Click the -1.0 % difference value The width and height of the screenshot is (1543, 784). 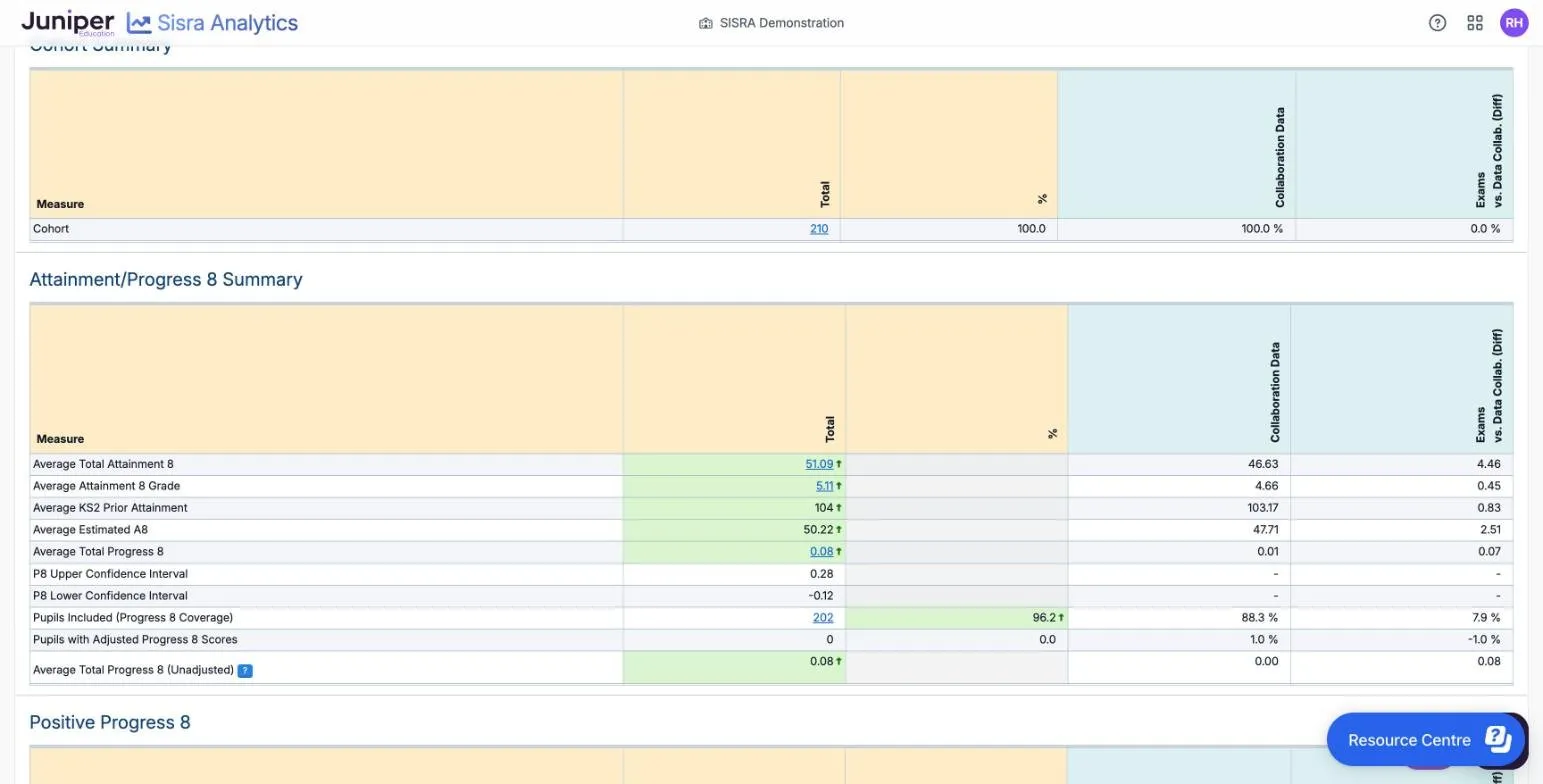pyautogui.click(x=1484, y=640)
